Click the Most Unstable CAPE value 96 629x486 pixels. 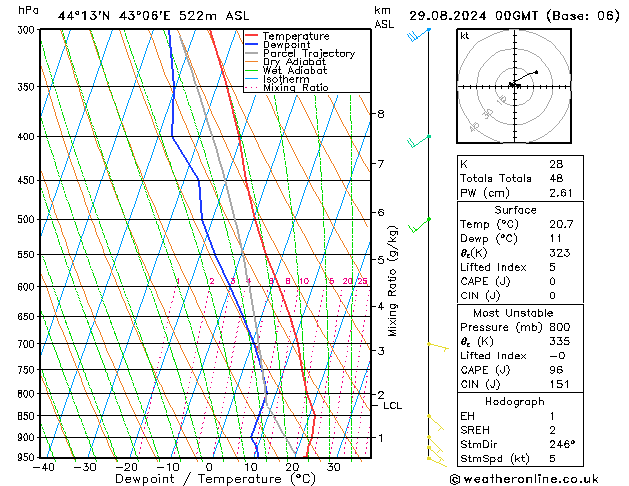(556, 370)
